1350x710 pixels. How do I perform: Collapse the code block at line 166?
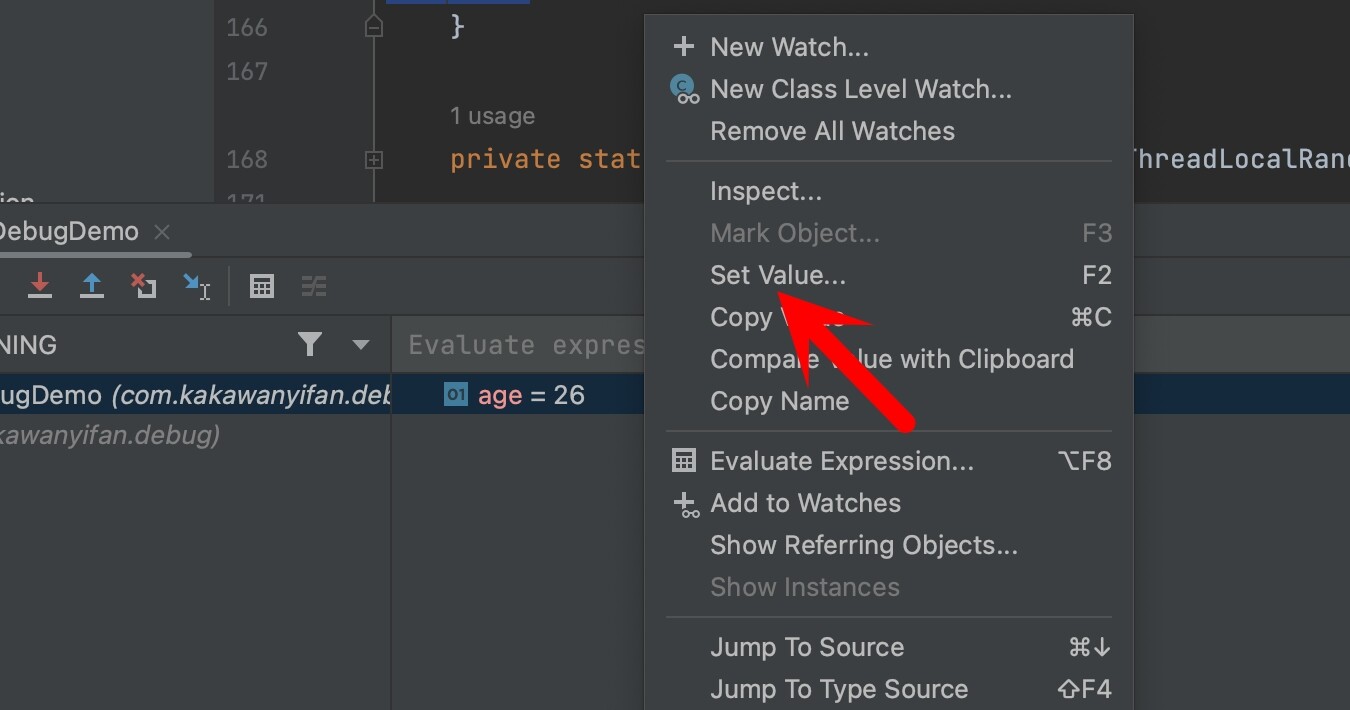click(x=373, y=27)
